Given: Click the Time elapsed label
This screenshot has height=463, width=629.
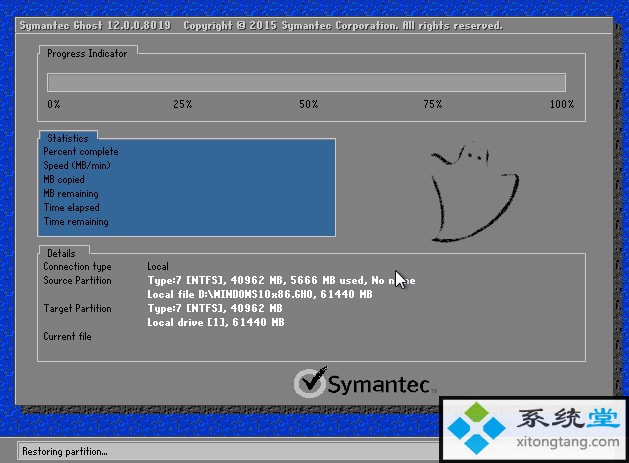Looking at the screenshot, I should [71, 208].
